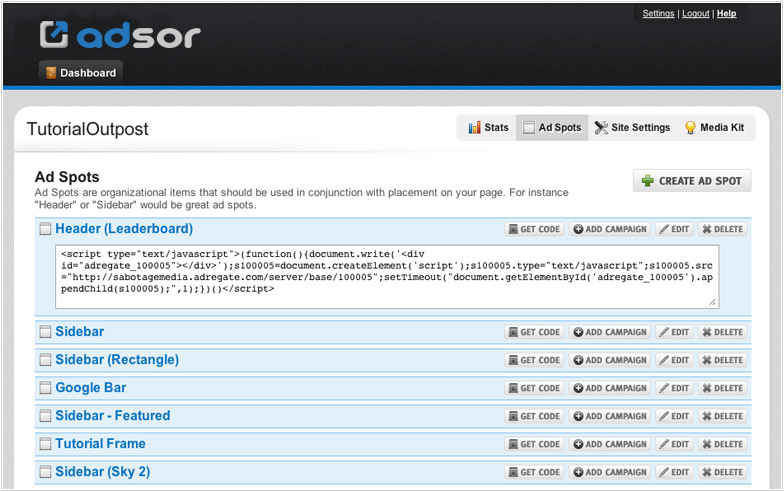Viewport: 784px width, 492px height.
Task: Edit the Sidebar (Sky 2) spot
Action: coord(674,472)
